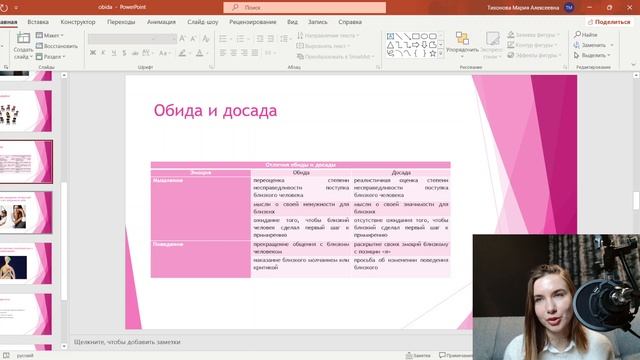This screenshot has width=640, height=360.
Task: Select the text box shape
Action: tap(390, 36)
